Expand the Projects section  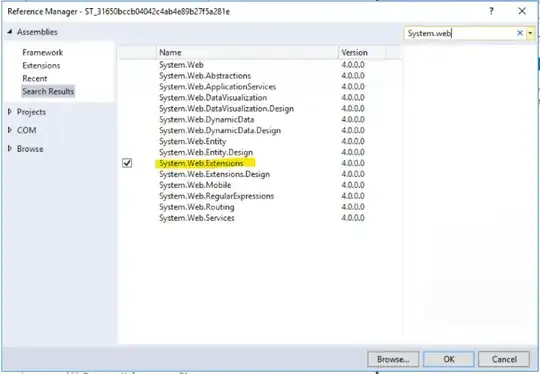coord(10,112)
